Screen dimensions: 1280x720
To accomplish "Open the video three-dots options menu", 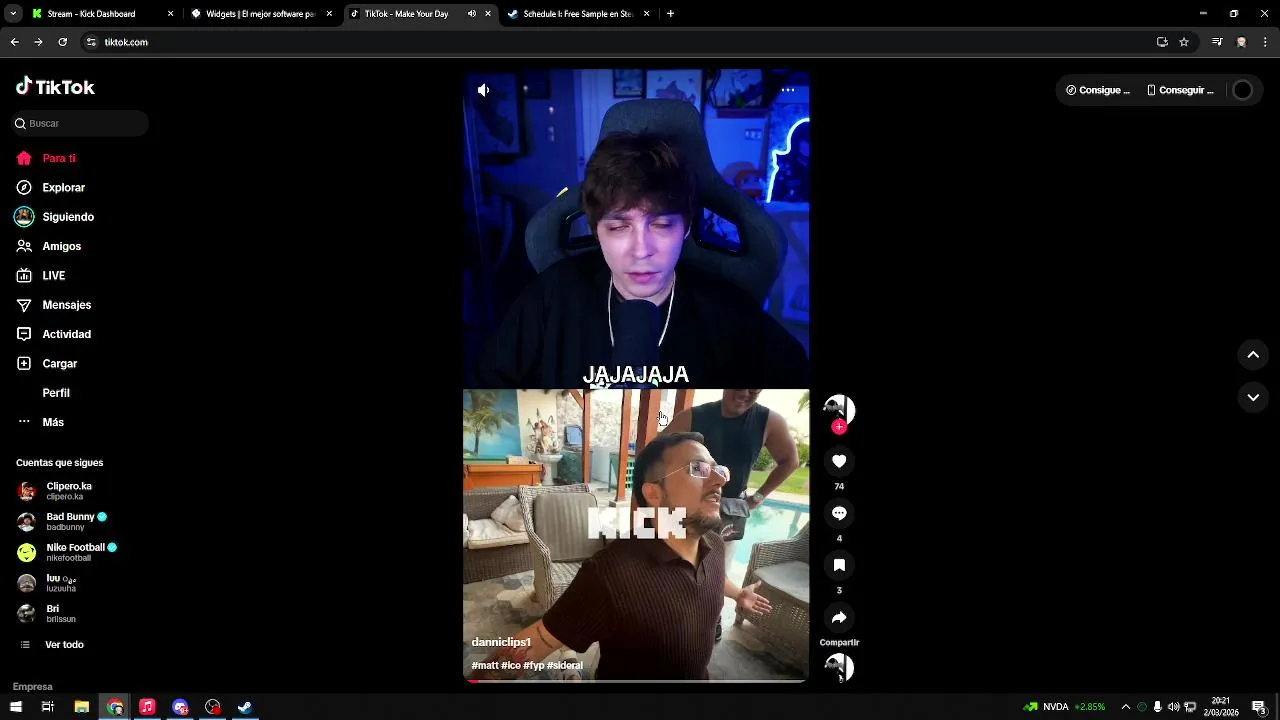I will [x=788, y=90].
